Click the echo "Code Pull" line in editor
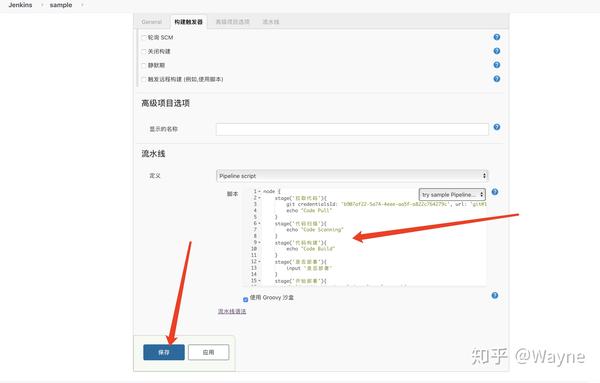The height and width of the screenshot is (383, 600). (309, 210)
